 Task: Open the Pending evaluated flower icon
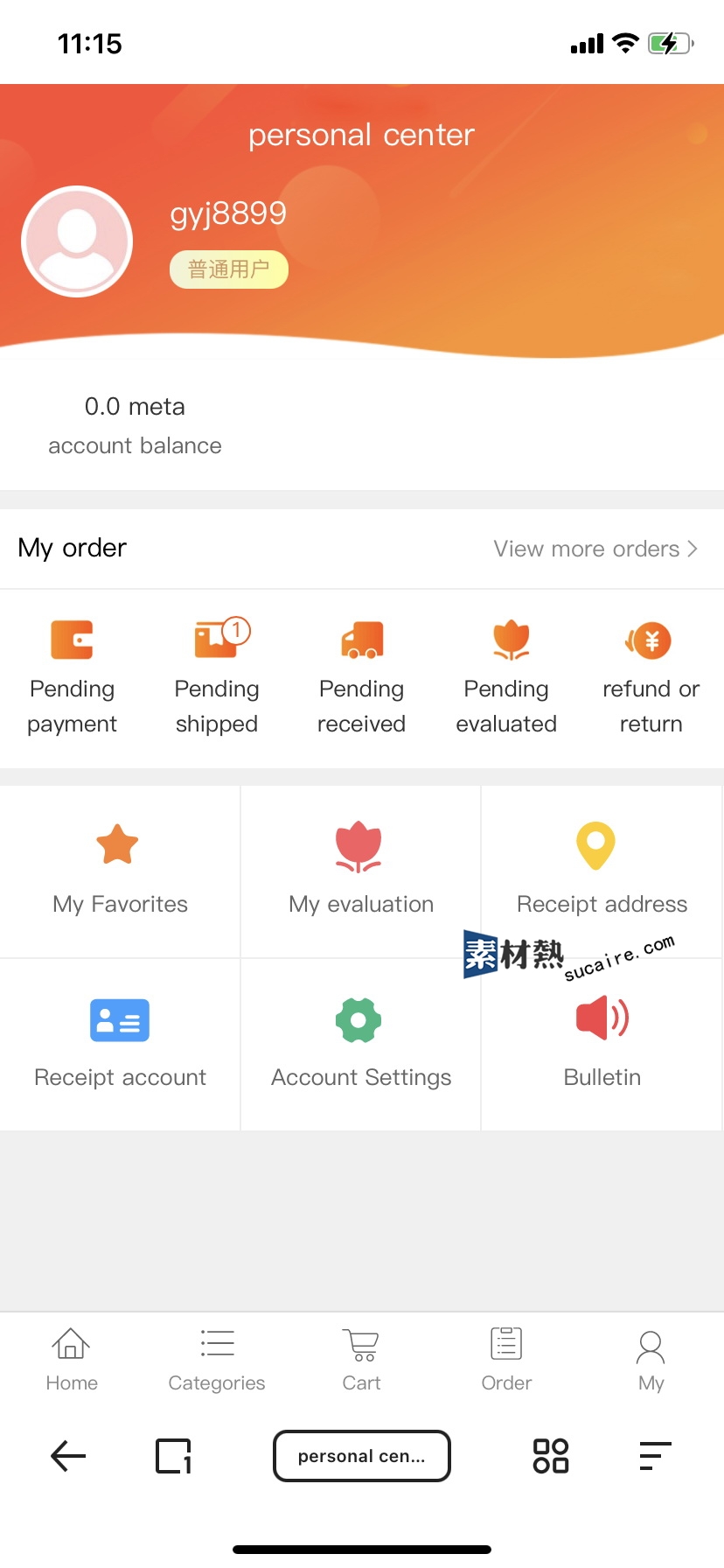click(512, 640)
